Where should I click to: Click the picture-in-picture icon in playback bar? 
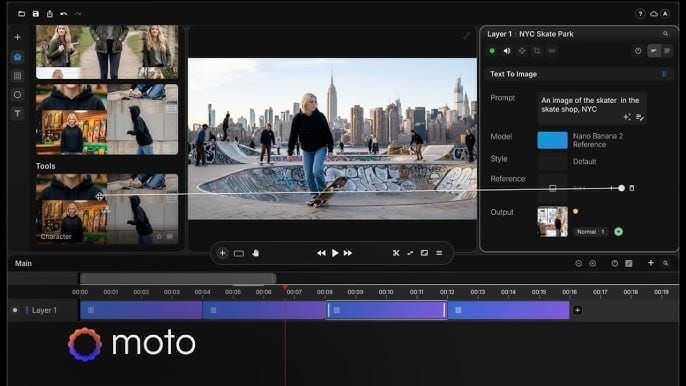424,253
